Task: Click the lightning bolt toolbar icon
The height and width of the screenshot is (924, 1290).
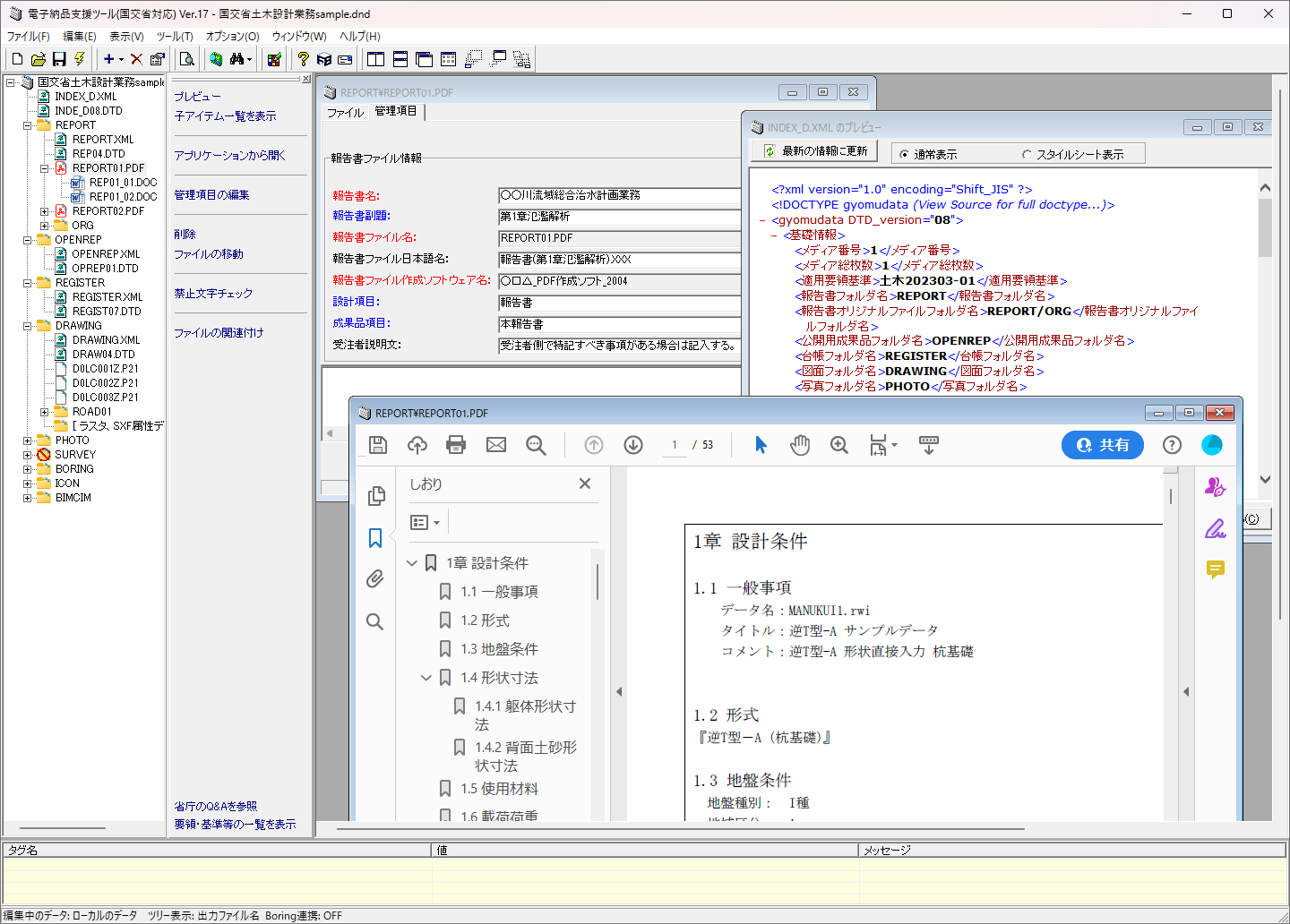Action: click(x=80, y=59)
